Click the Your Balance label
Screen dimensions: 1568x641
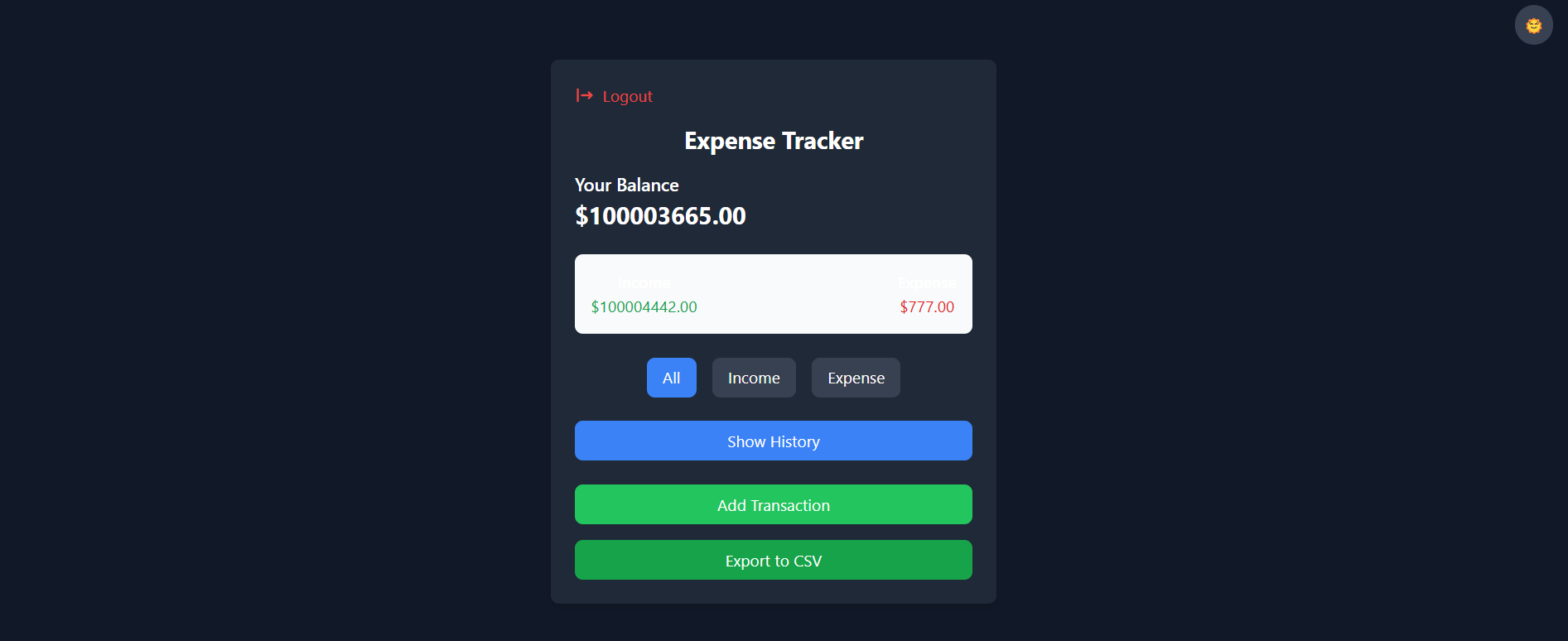(627, 185)
